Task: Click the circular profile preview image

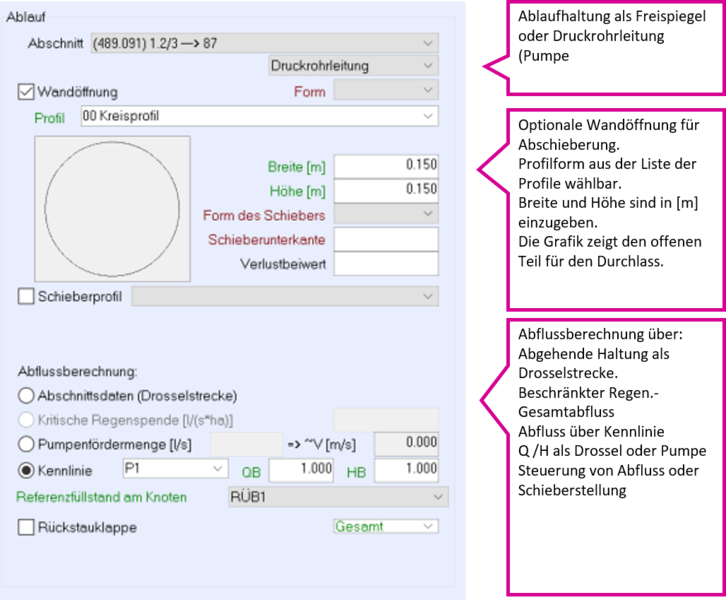Action: [x=112, y=208]
